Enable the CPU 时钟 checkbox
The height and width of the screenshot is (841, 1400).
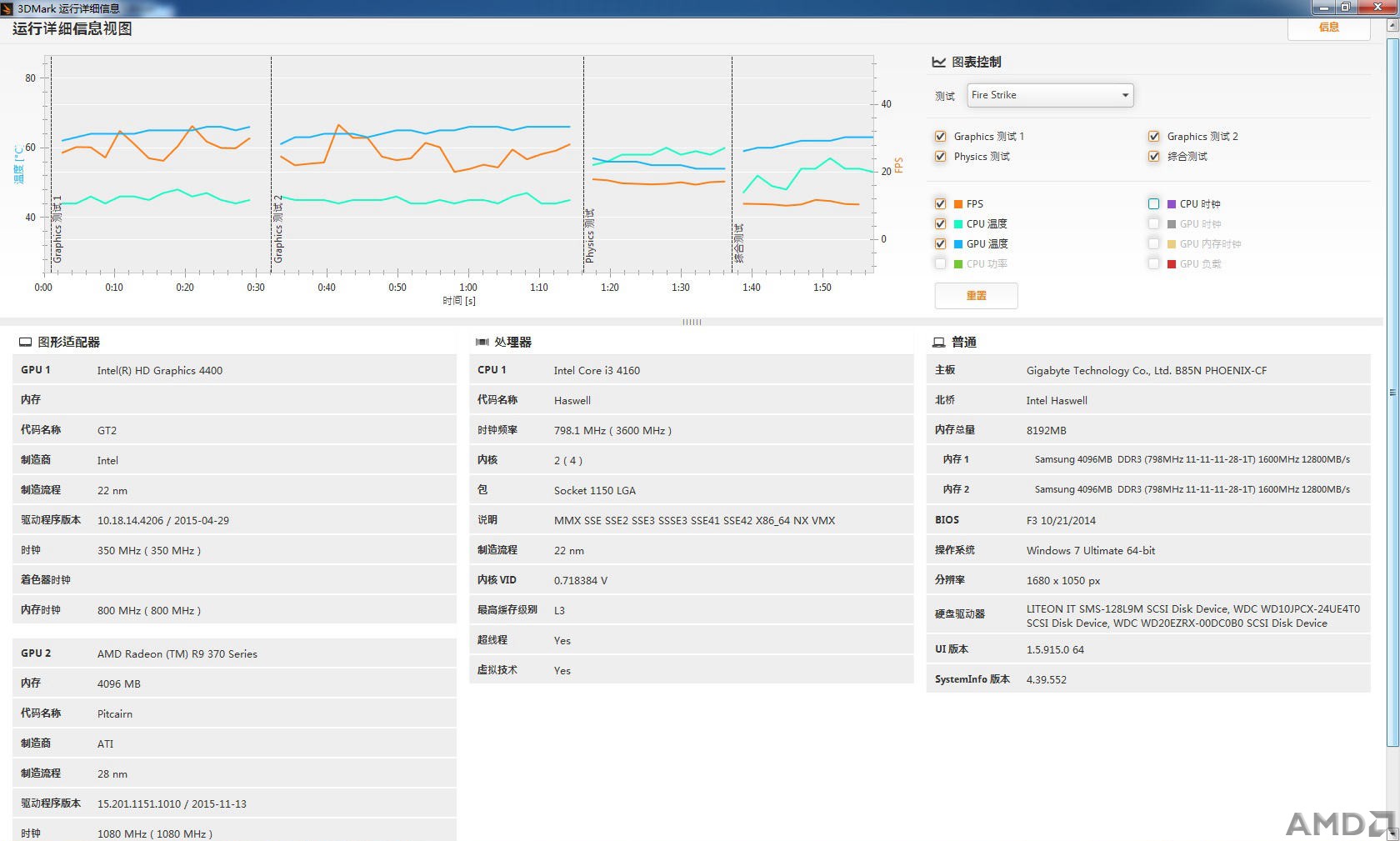1153,203
